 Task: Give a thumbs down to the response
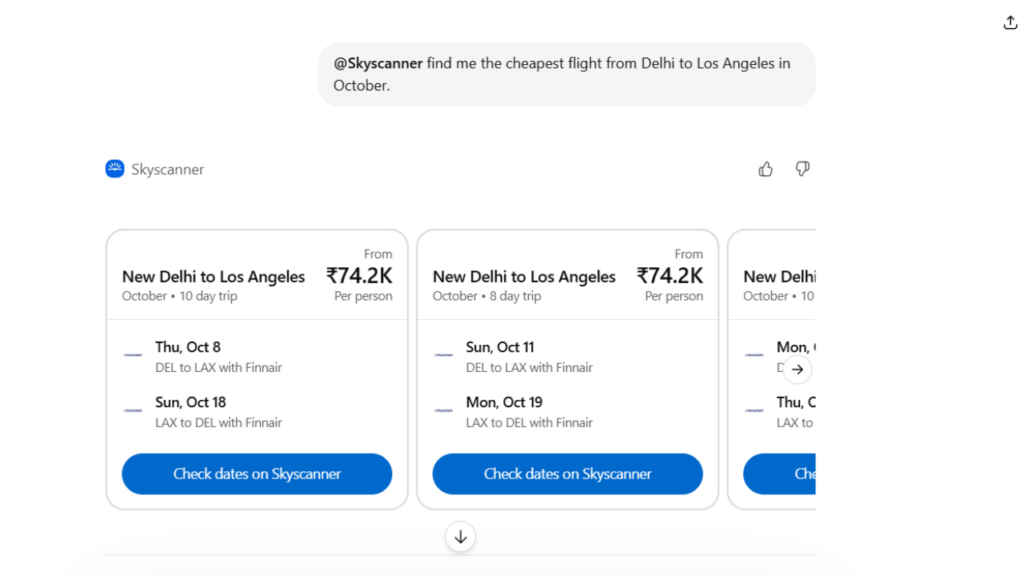[802, 169]
